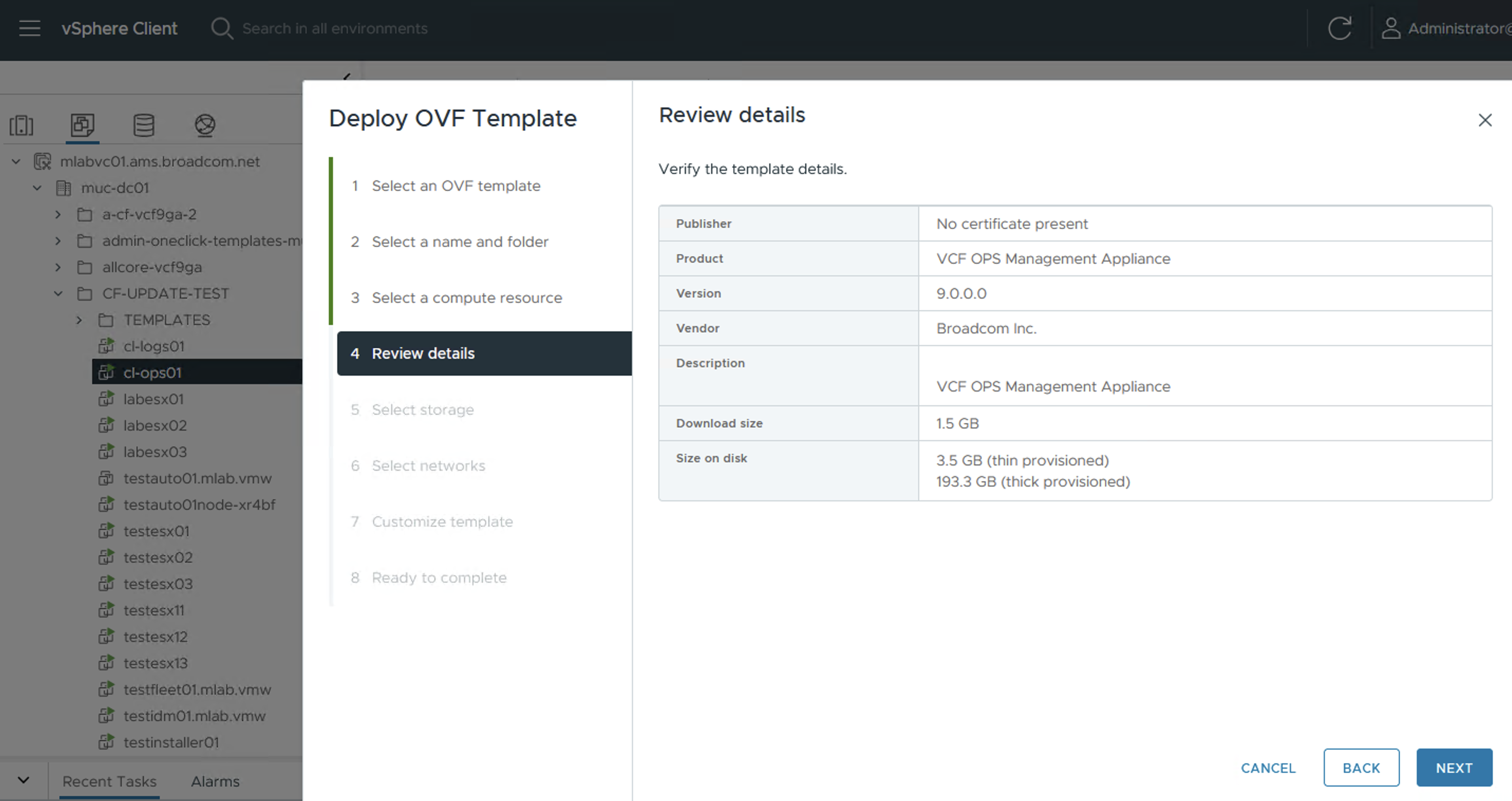
Task: Click the refresh icon in header
Action: coord(1339,28)
